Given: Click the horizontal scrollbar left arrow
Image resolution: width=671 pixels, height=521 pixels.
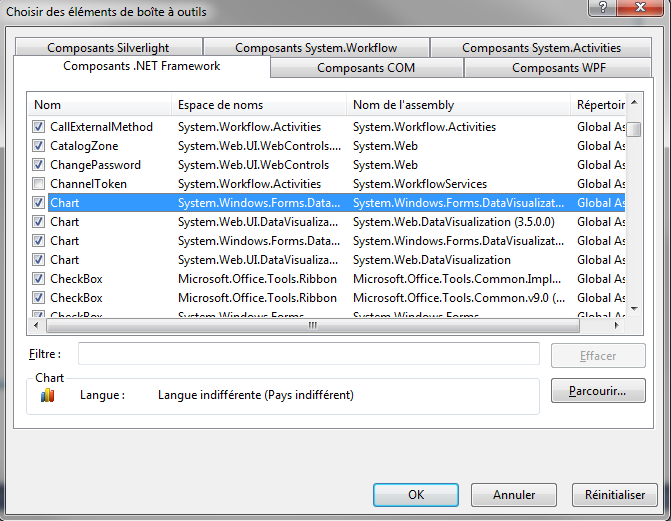Looking at the screenshot, I should click(x=36, y=324).
